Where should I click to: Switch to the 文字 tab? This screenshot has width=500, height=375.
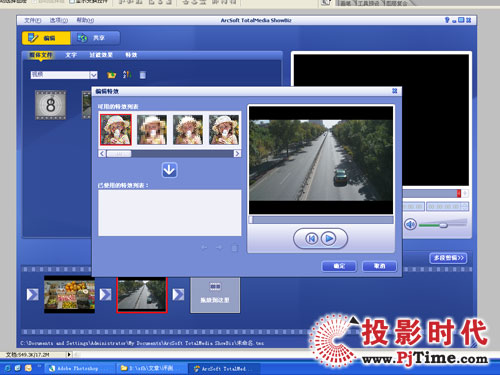(71, 55)
